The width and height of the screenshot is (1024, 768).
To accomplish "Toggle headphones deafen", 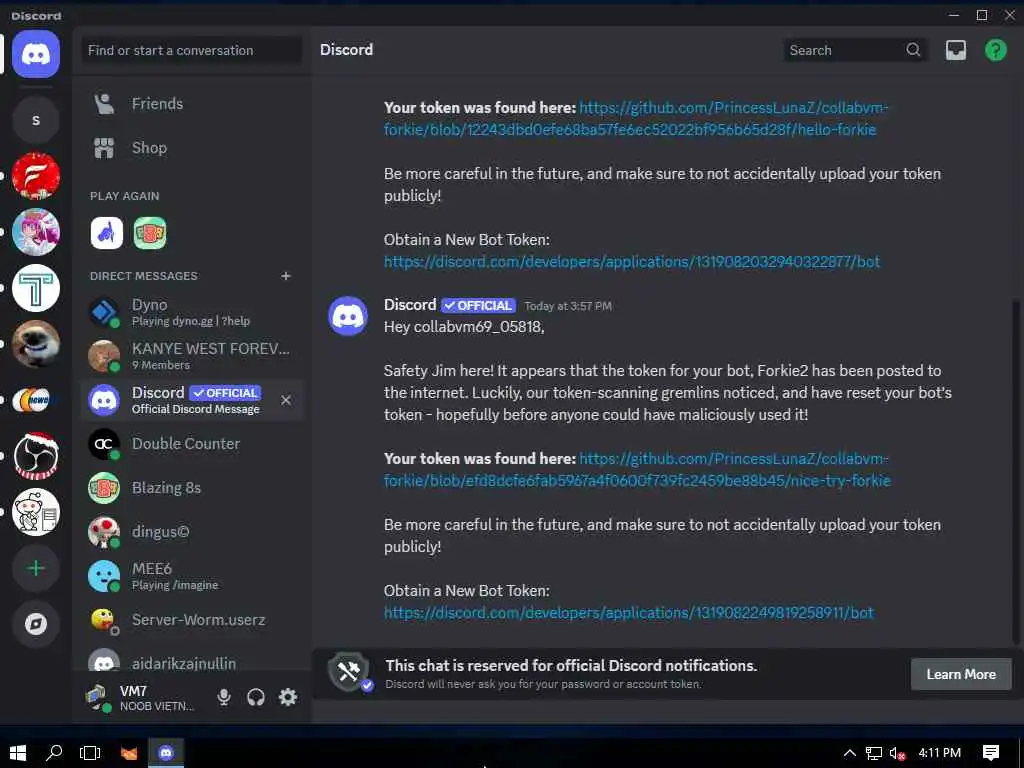I will click(256, 697).
